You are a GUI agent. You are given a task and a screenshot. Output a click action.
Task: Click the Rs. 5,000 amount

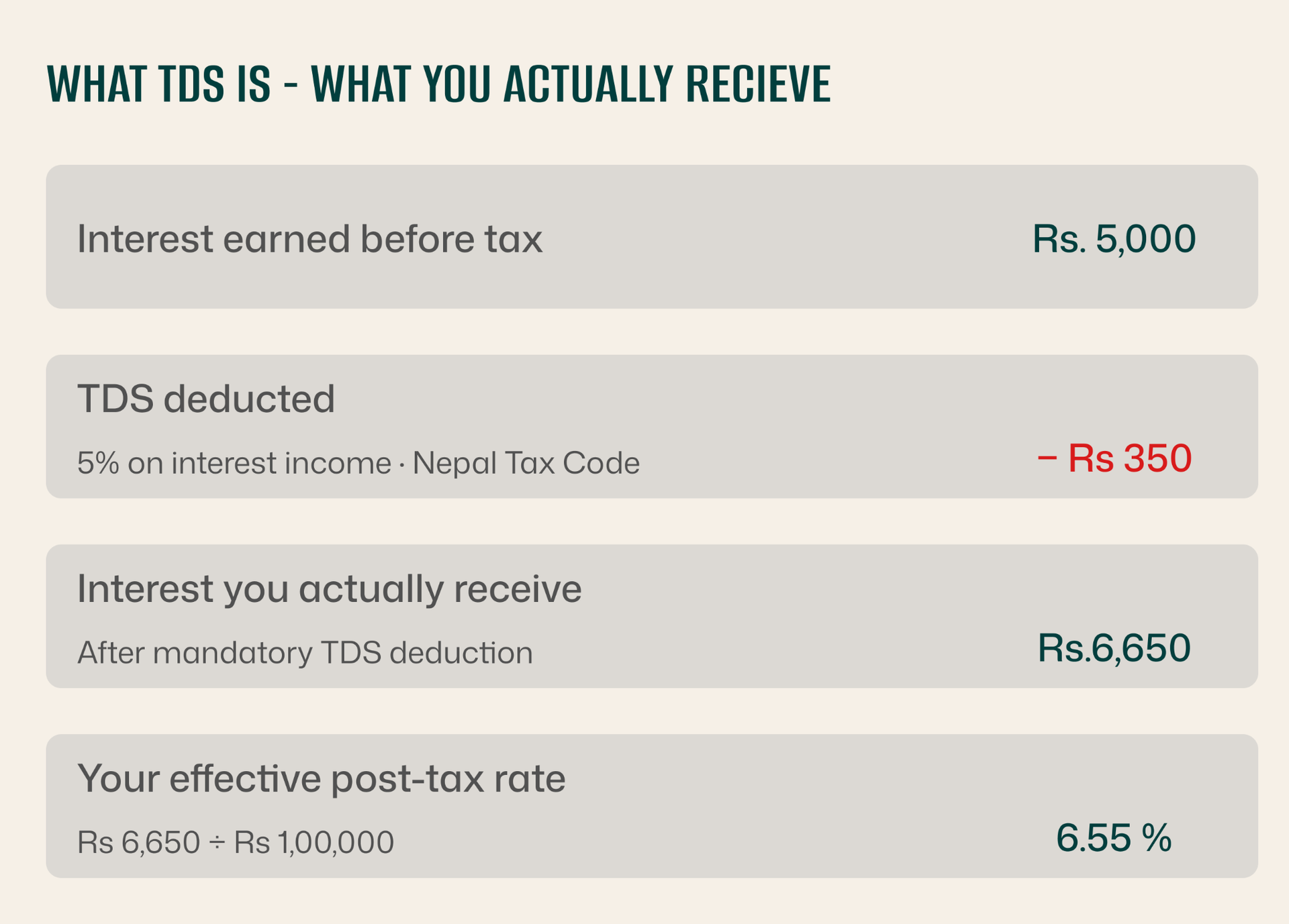[x=1114, y=239]
